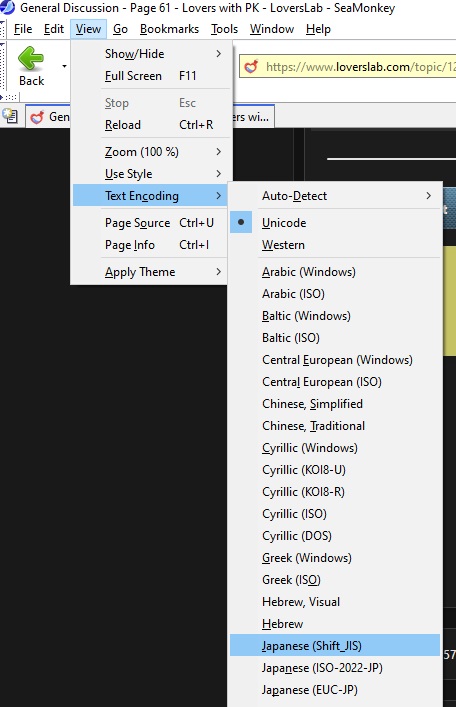Select Cyrillic (KOI8-R) encoding

click(335, 492)
